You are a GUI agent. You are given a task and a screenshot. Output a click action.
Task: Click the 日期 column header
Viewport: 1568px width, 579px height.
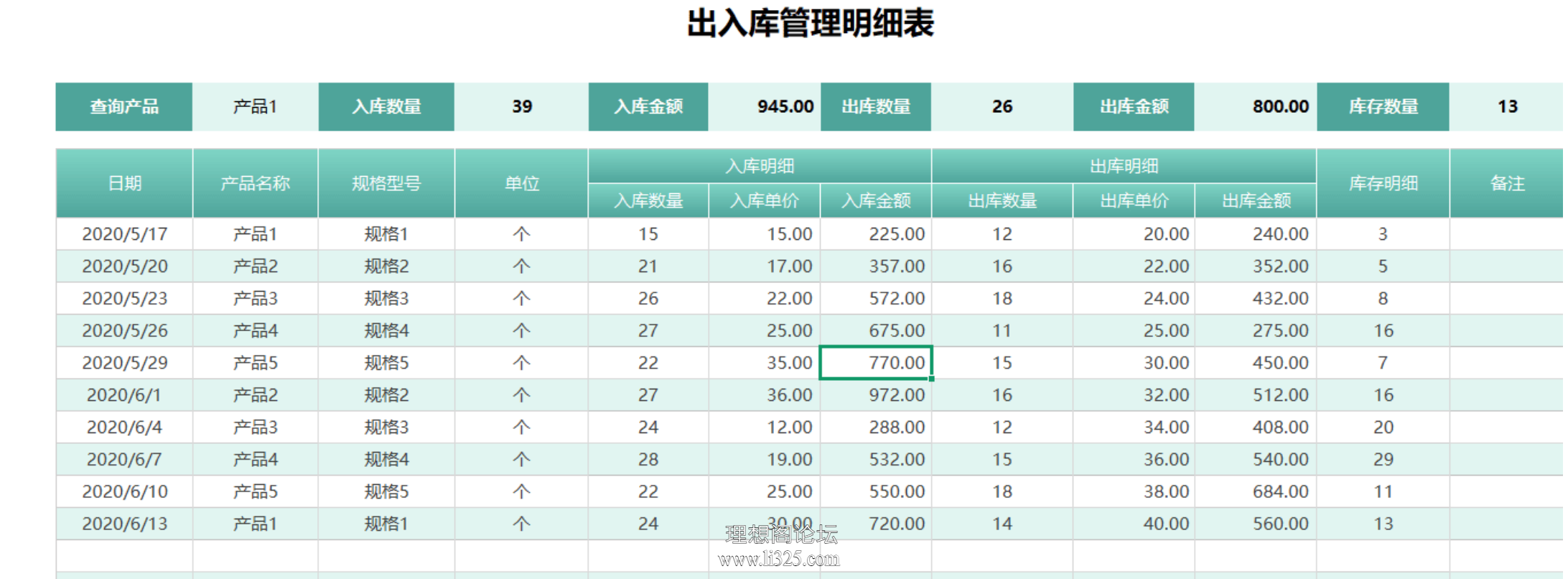[x=124, y=183]
